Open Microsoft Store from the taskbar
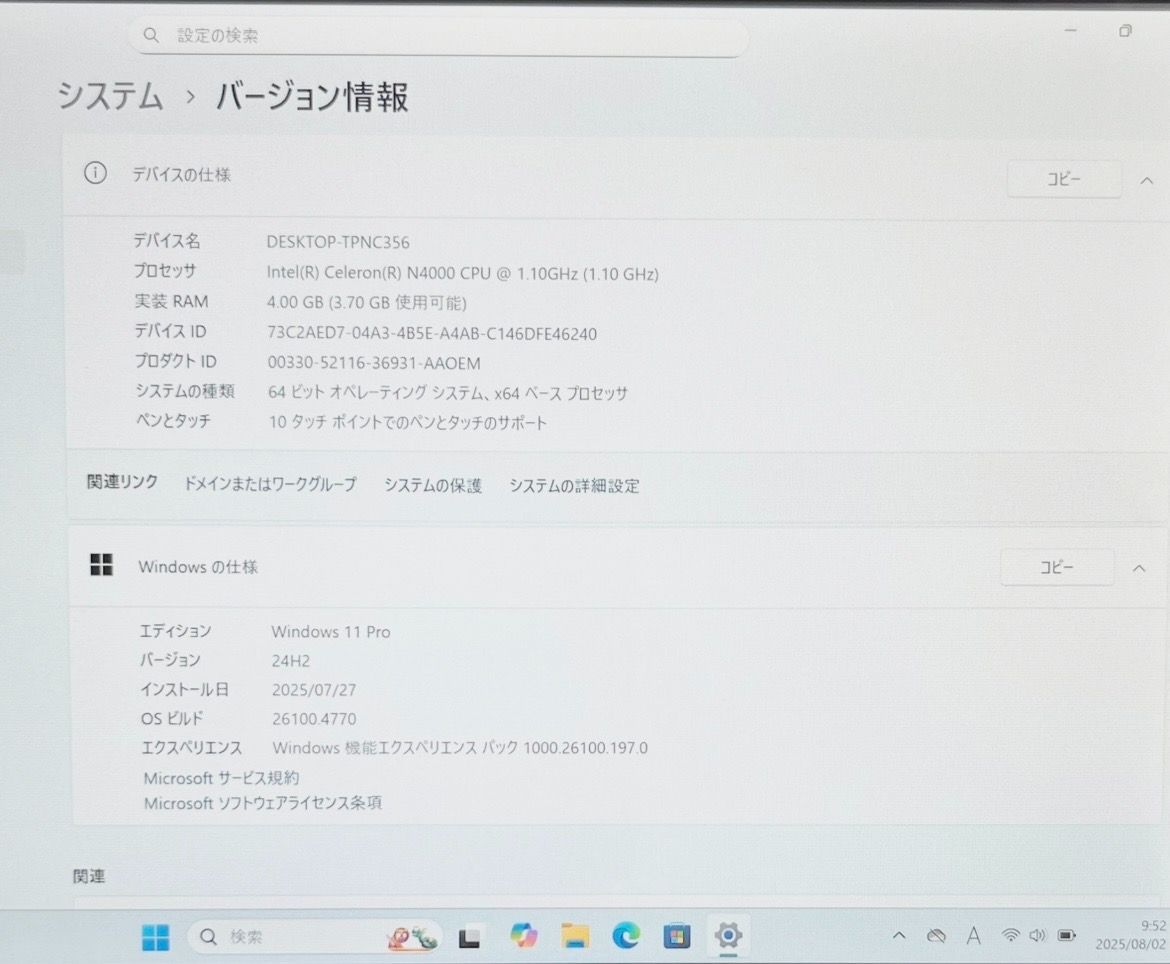 pyautogui.click(x=677, y=936)
